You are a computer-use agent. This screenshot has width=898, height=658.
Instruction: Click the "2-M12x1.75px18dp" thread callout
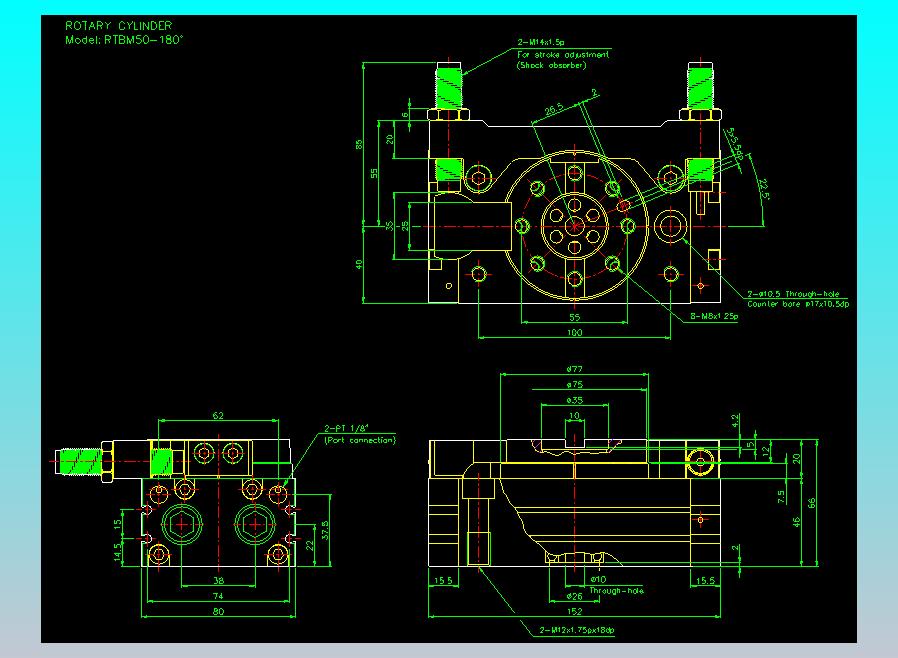point(577,631)
